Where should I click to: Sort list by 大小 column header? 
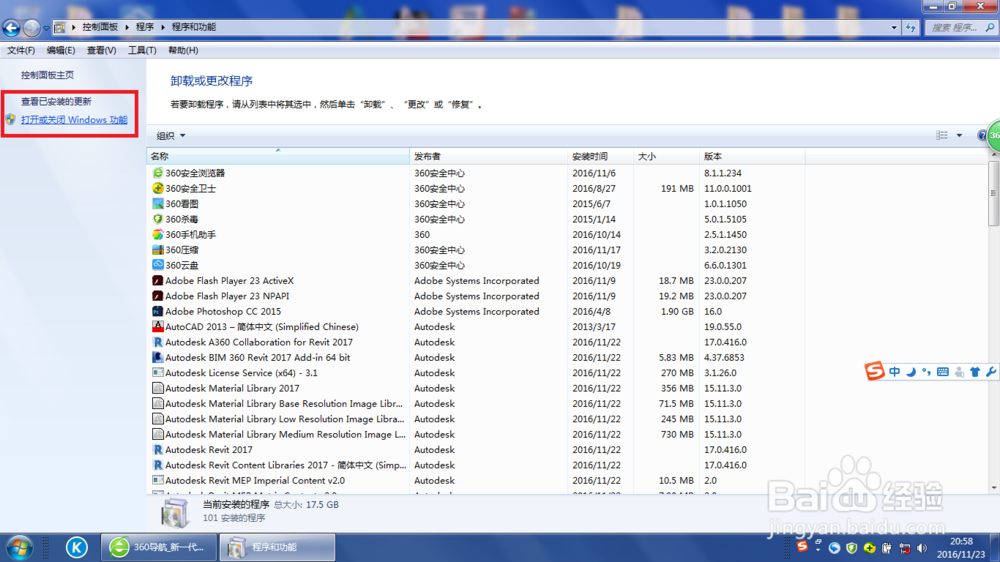(x=666, y=156)
